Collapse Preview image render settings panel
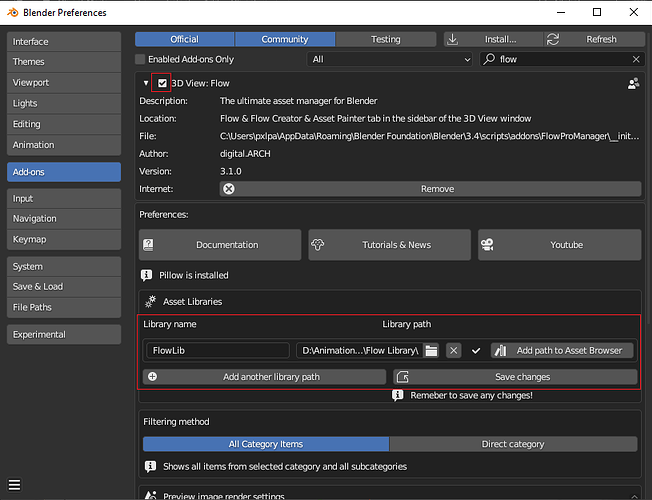The image size is (652, 500). (634, 496)
